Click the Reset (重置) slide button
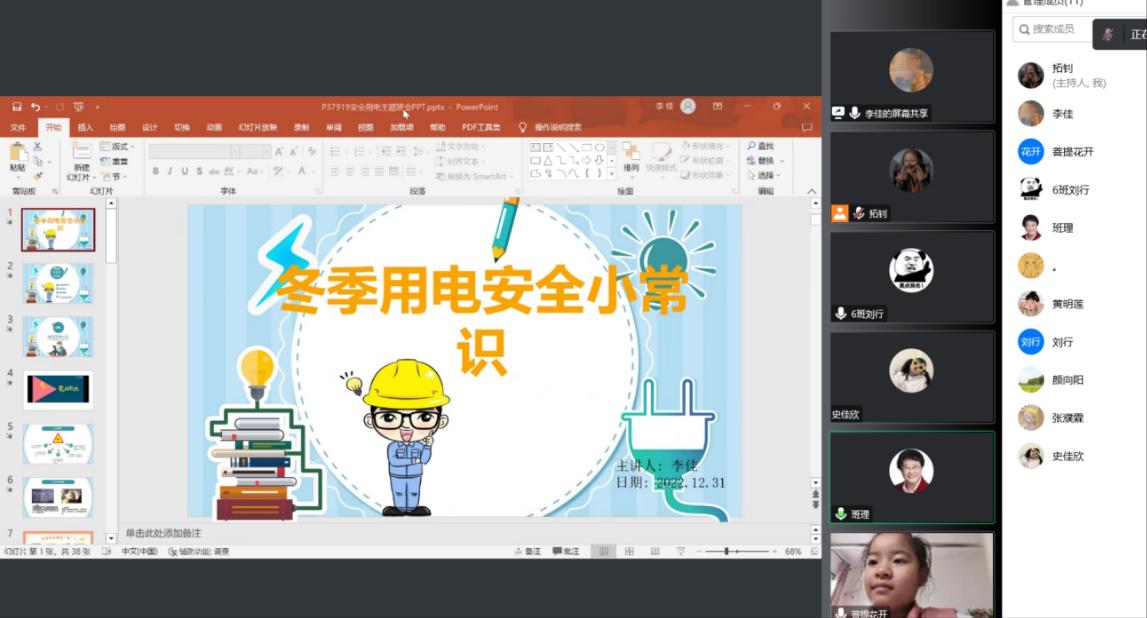The image size is (1147, 618). (114, 162)
